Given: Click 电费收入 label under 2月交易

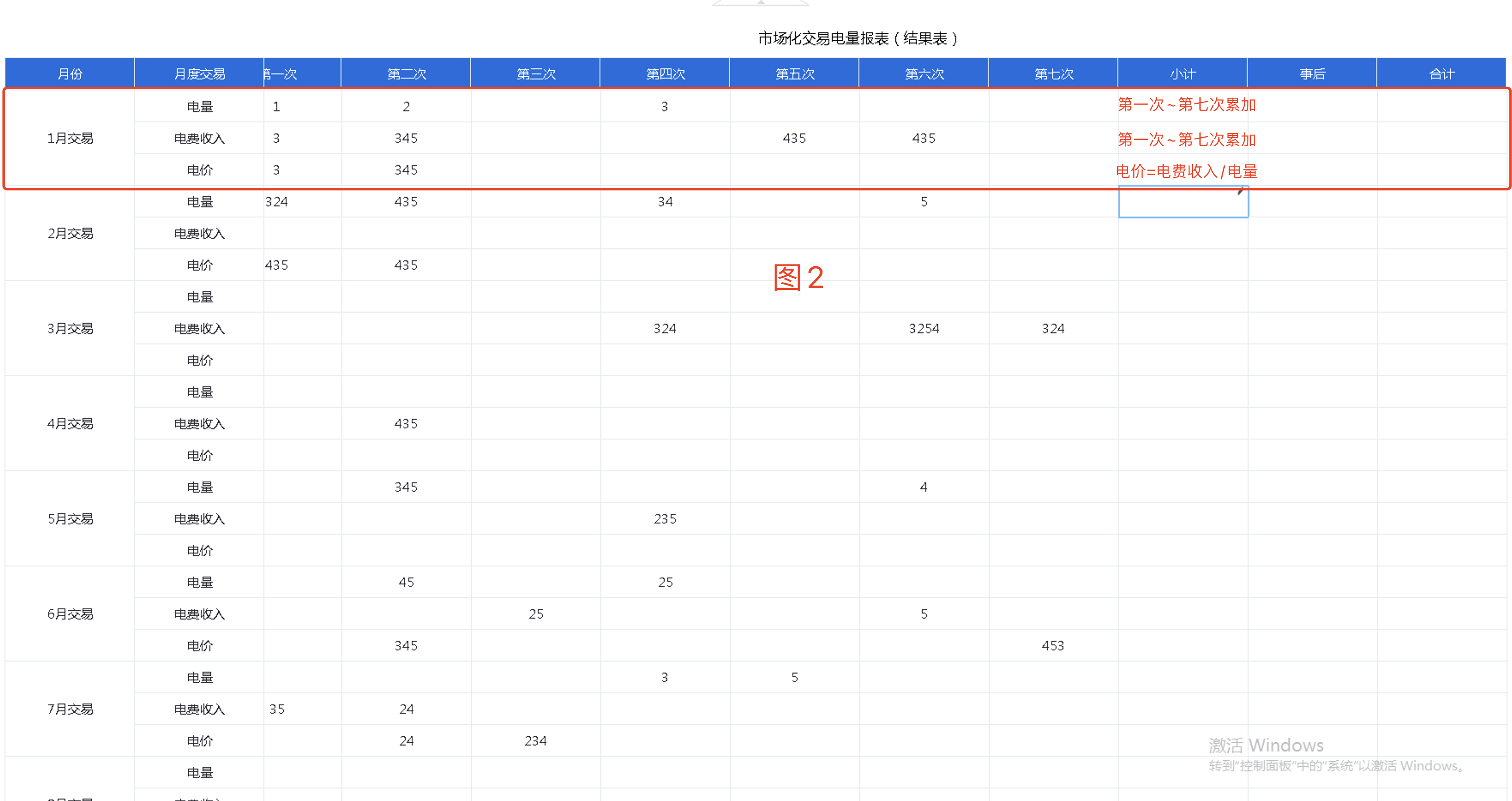Looking at the screenshot, I should (199, 234).
